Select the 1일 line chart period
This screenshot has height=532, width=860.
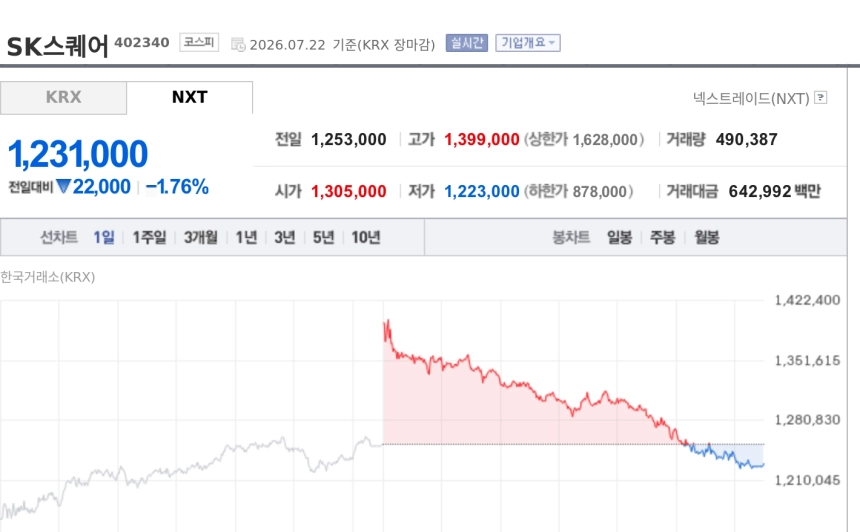(104, 237)
